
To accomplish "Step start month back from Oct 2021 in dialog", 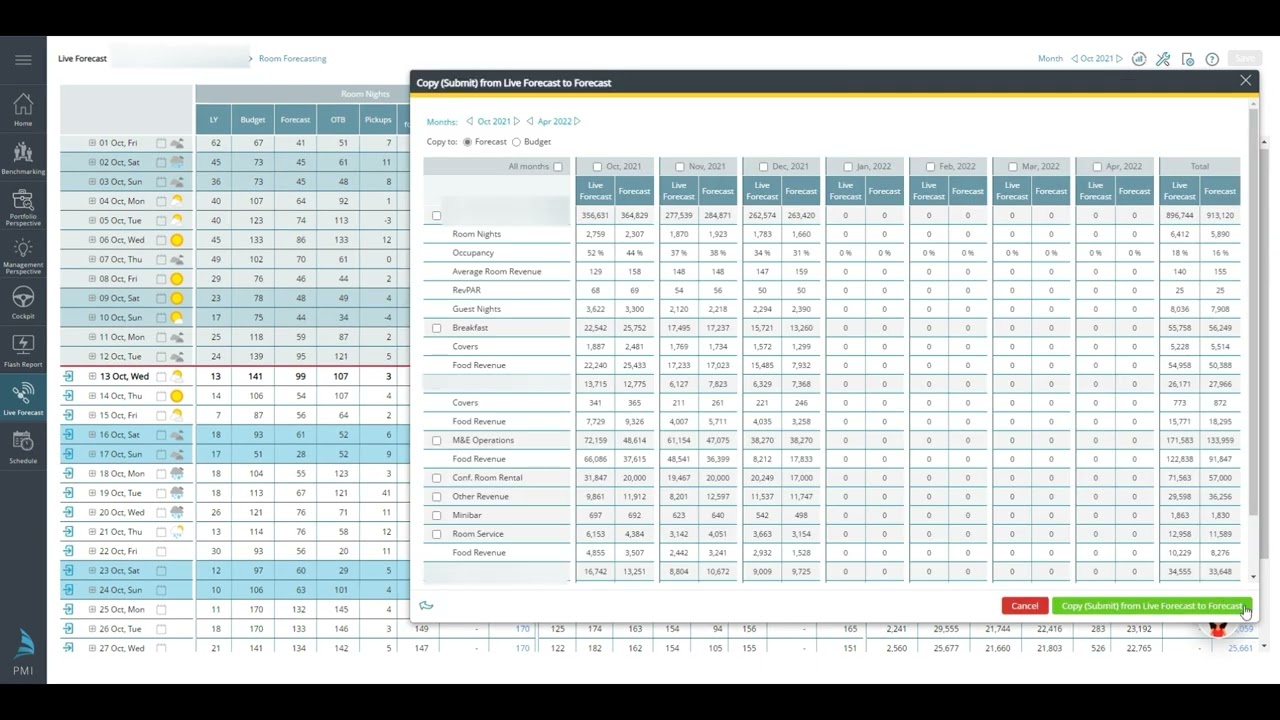I will click(470, 121).
